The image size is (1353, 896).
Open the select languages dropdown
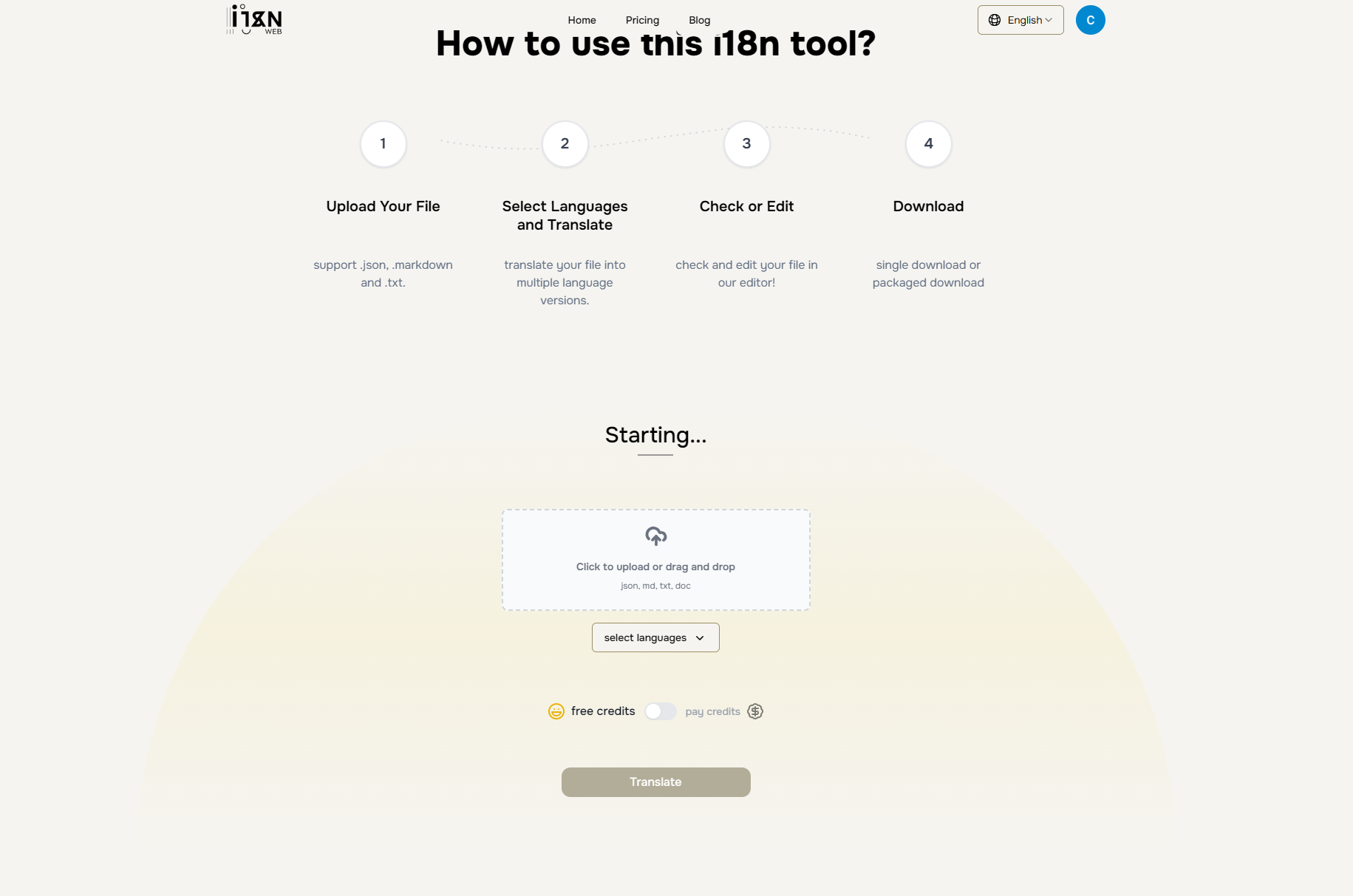tap(655, 637)
